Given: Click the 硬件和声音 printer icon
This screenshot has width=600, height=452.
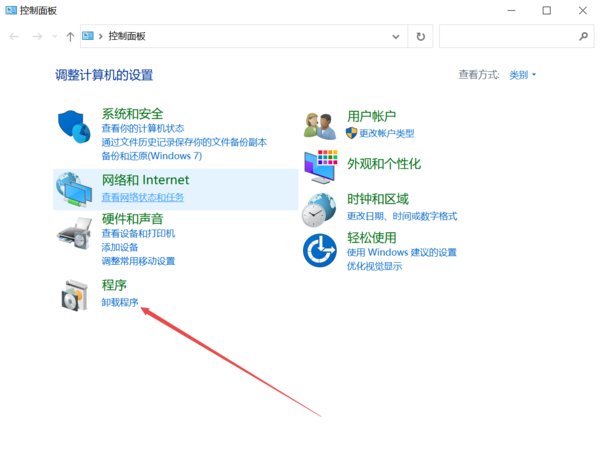Looking at the screenshot, I should [x=75, y=236].
